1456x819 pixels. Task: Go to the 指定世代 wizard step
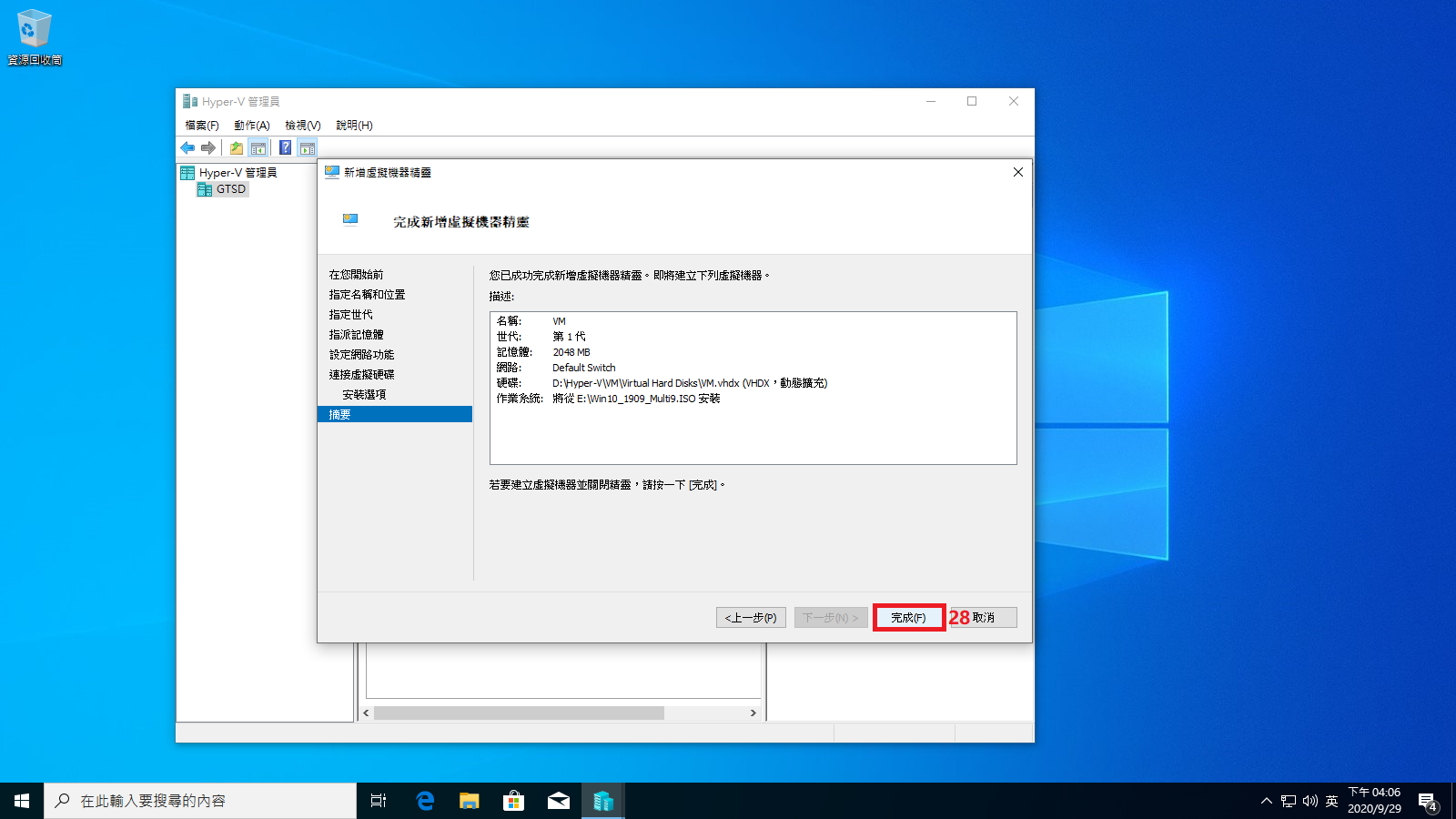350,315
